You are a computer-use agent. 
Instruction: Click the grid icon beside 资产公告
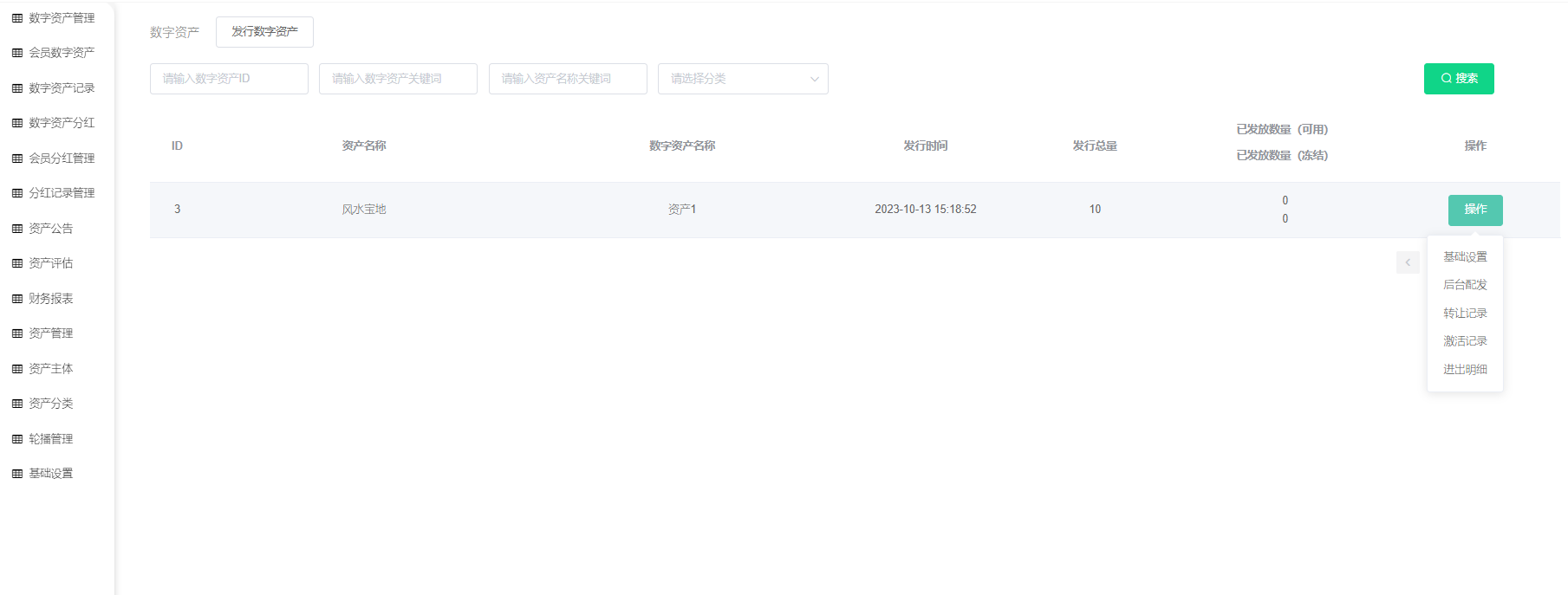click(x=17, y=229)
